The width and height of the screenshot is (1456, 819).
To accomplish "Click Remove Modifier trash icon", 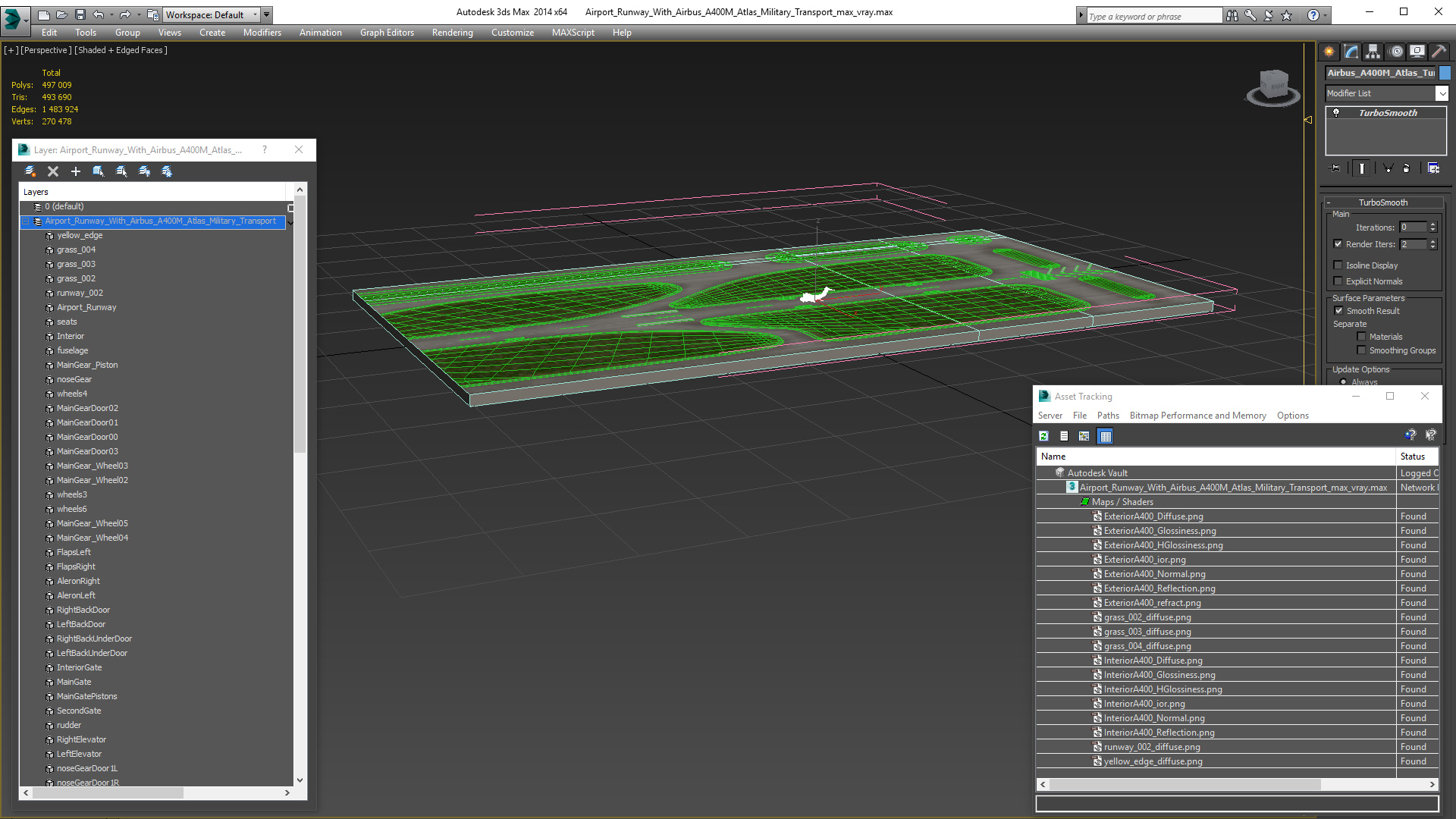I will click(1407, 168).
